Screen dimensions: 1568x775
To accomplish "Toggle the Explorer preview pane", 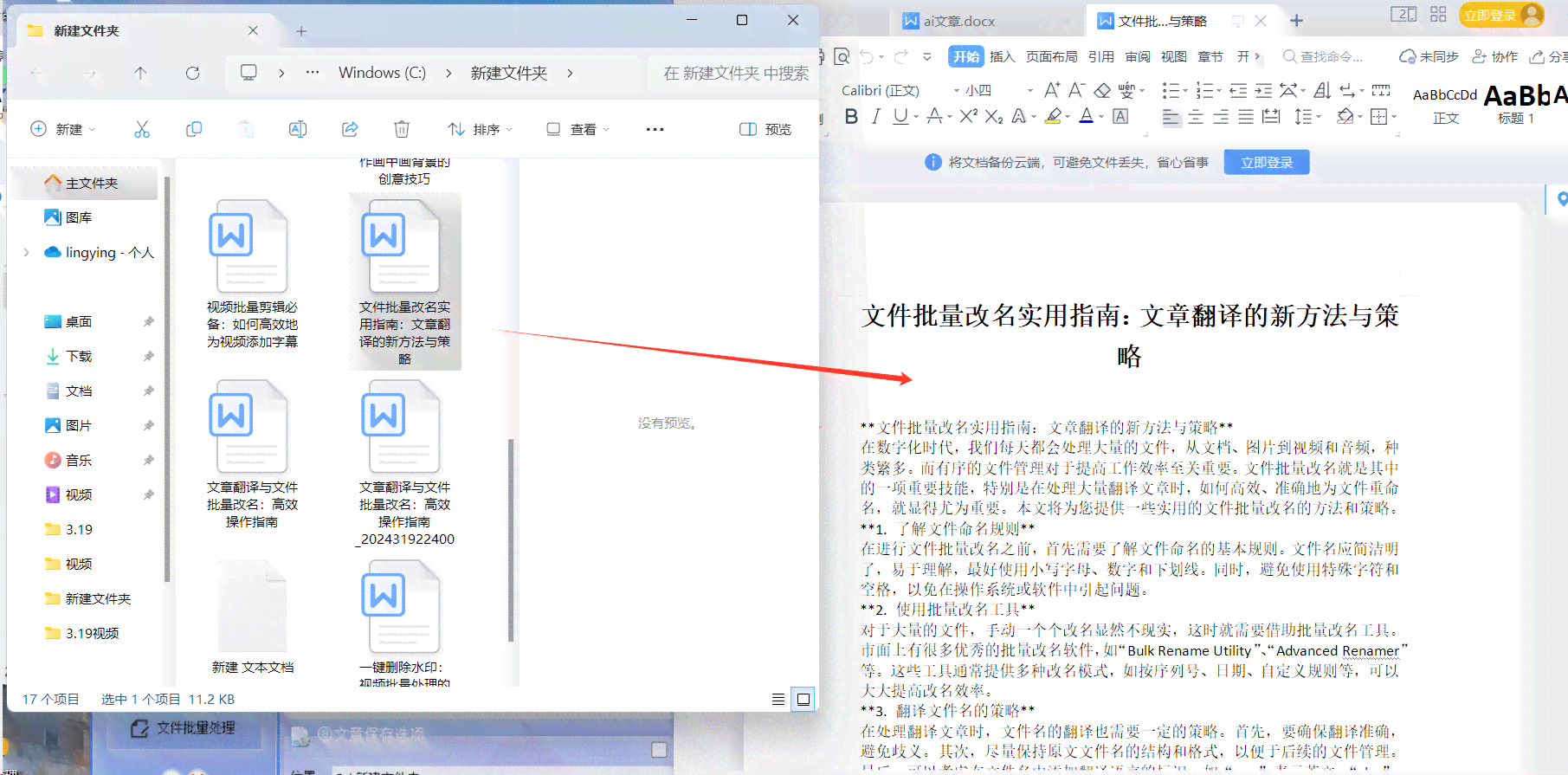I will click(x=765, y=129).
